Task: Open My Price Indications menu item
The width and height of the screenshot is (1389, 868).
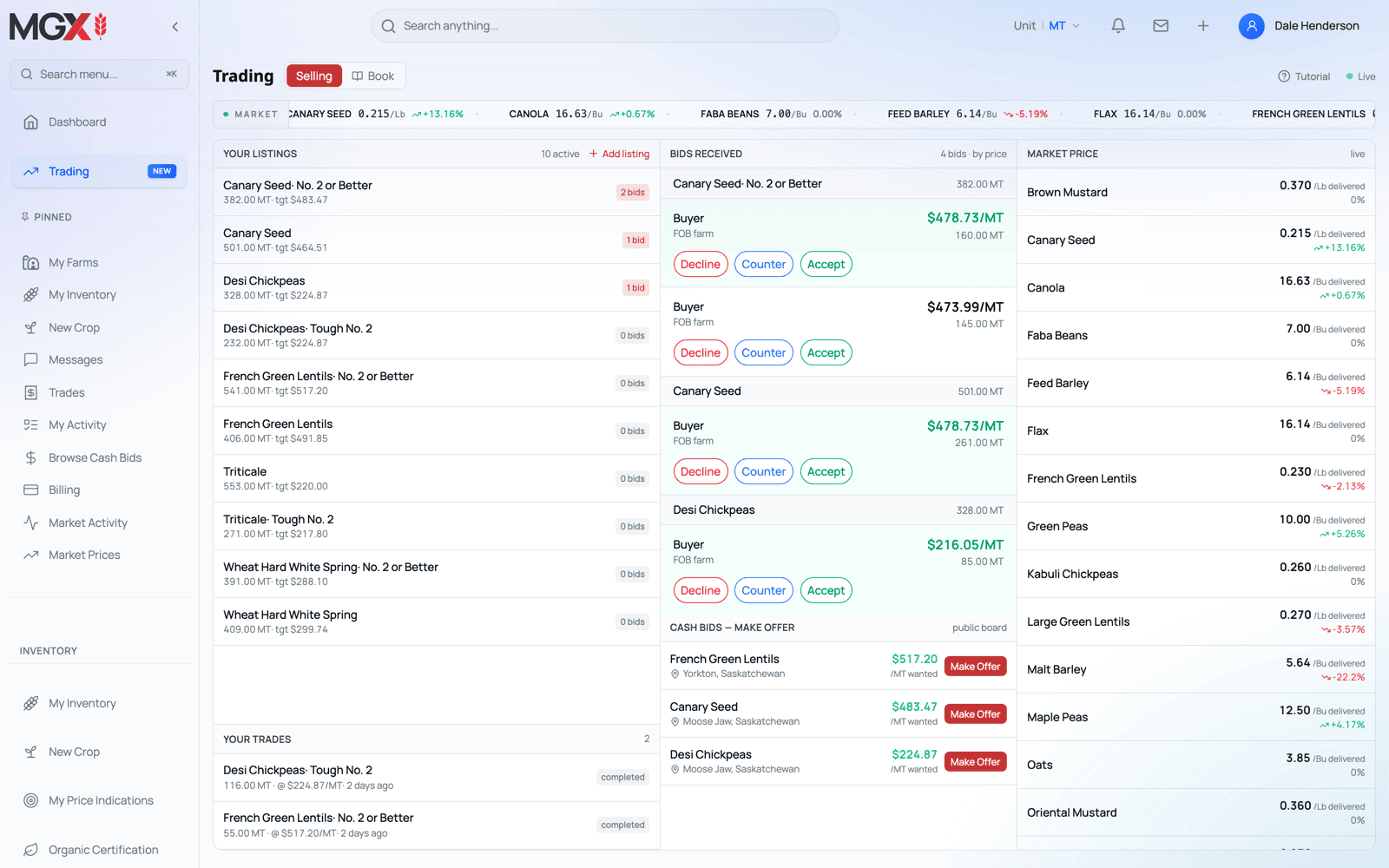Action: click(x=101, y=801)
